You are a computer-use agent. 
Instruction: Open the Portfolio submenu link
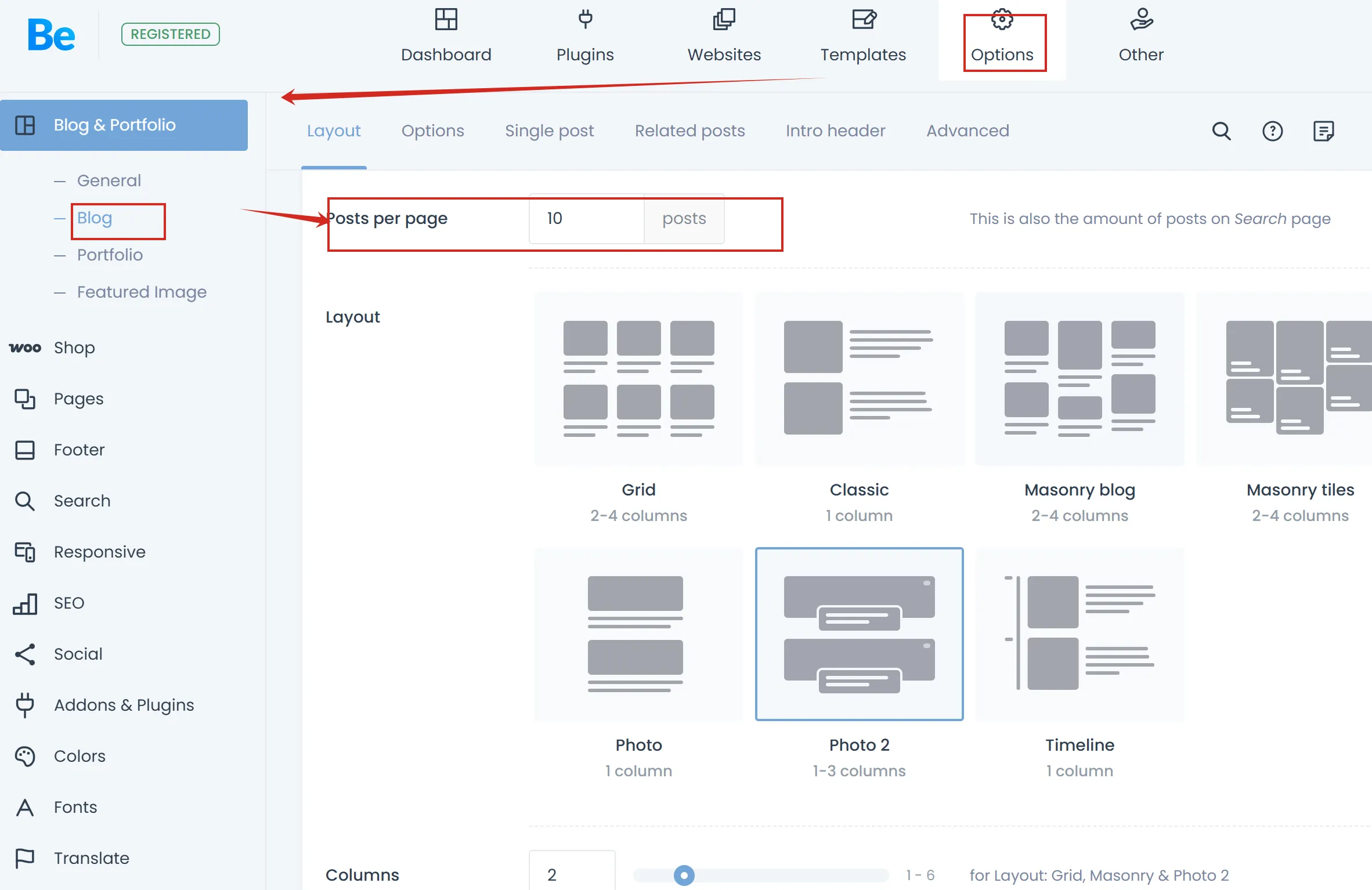click(110, 255)
